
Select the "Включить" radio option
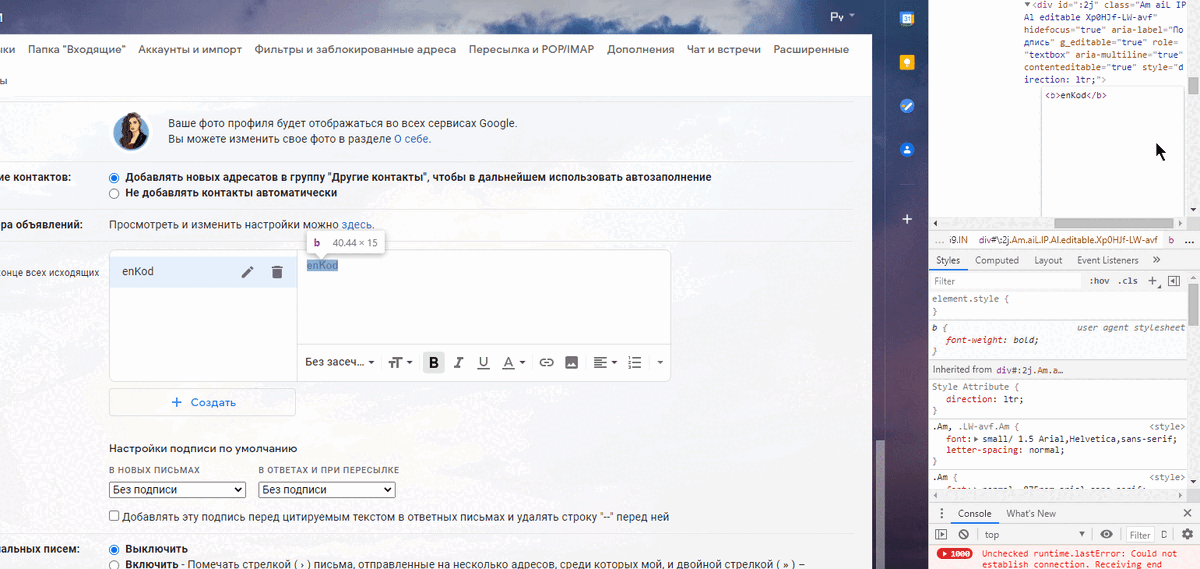point(114,565)
